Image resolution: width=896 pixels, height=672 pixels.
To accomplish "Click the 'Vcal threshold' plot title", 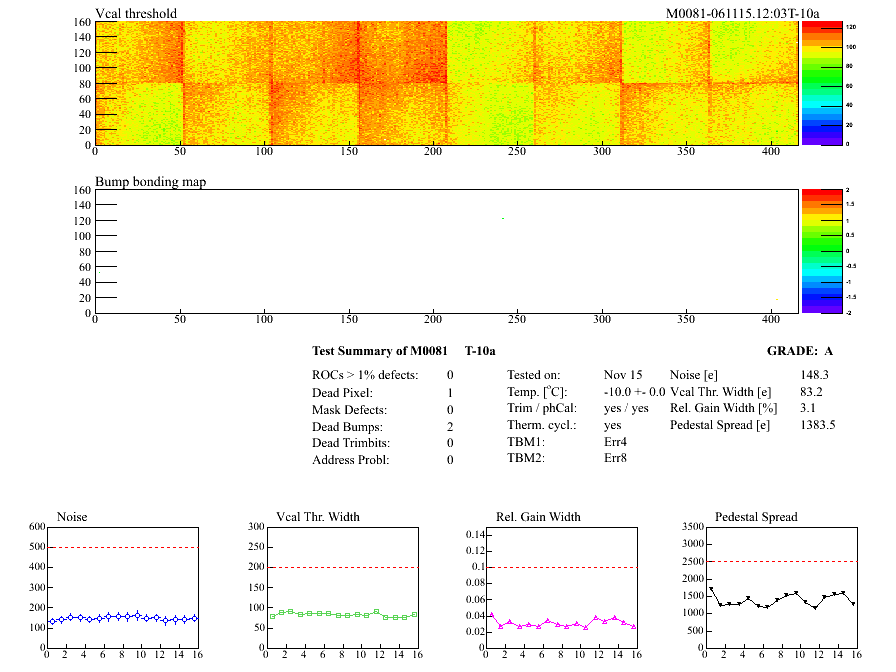I will (136, 13).
